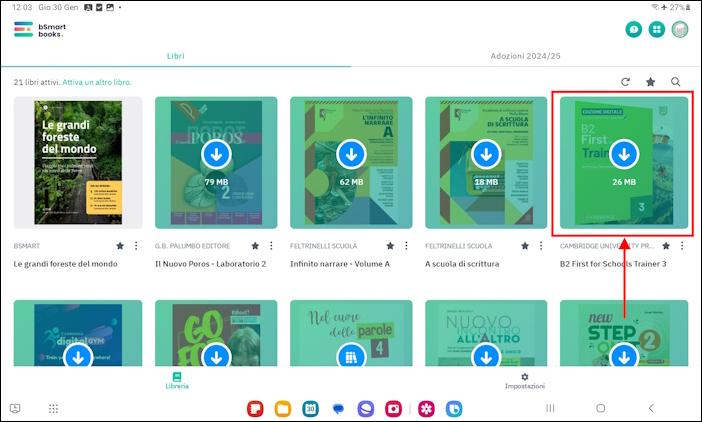The image size is (702, 422).
Task: Tap the Android back button
Action: (651, 408)
